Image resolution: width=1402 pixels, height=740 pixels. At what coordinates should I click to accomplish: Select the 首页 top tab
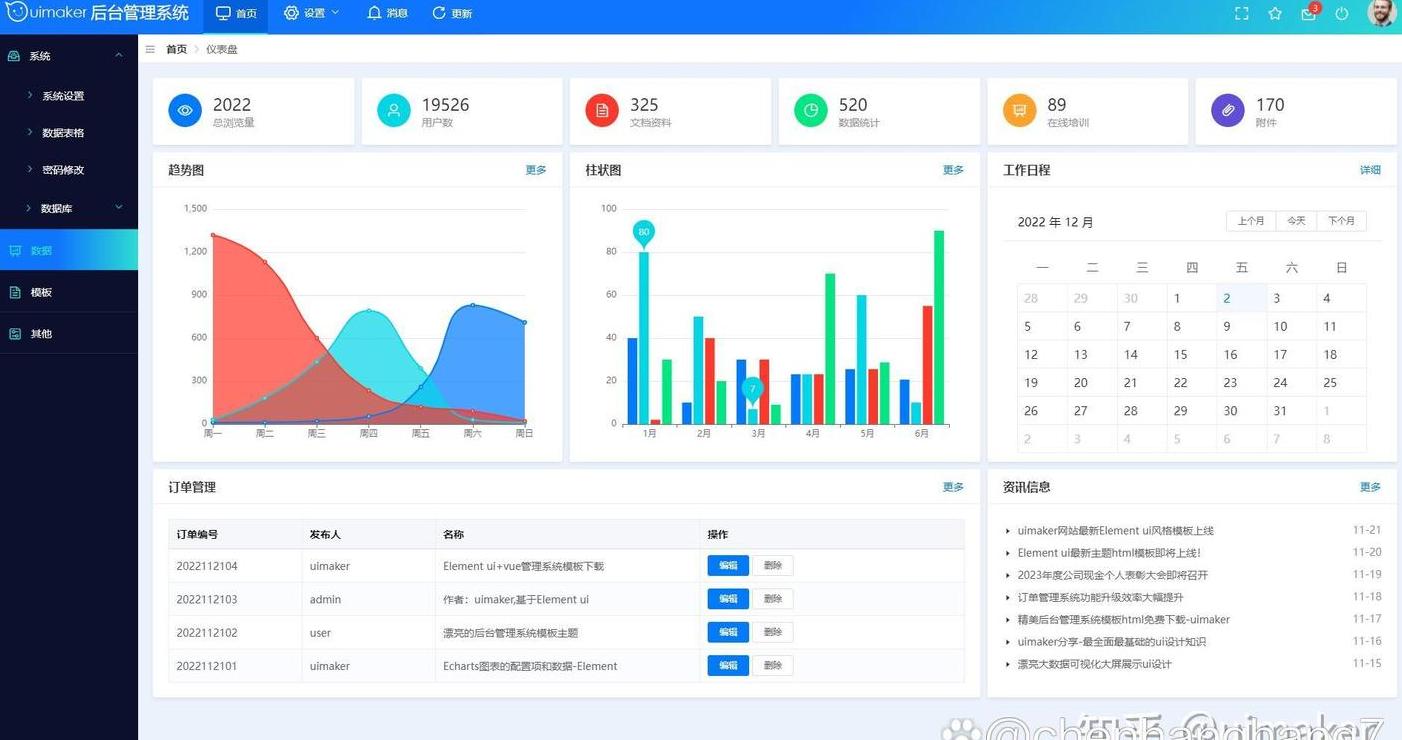click(x=236, y=14)
